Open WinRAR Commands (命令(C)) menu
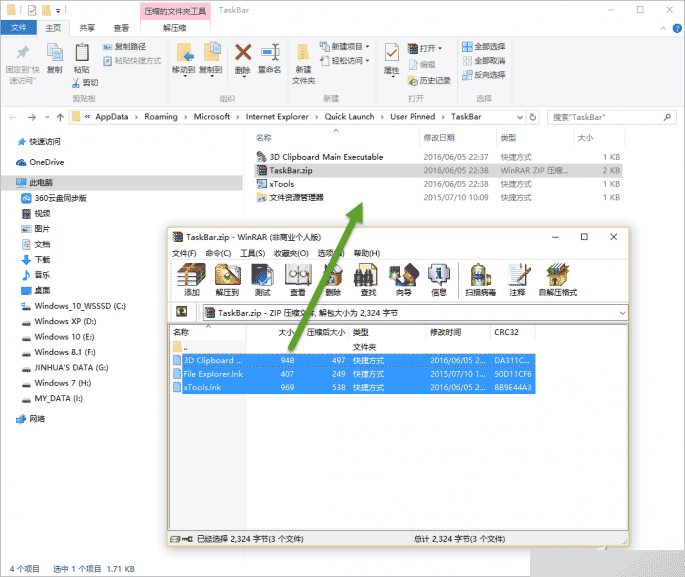 pyautogui.click(x=218, y=253)
